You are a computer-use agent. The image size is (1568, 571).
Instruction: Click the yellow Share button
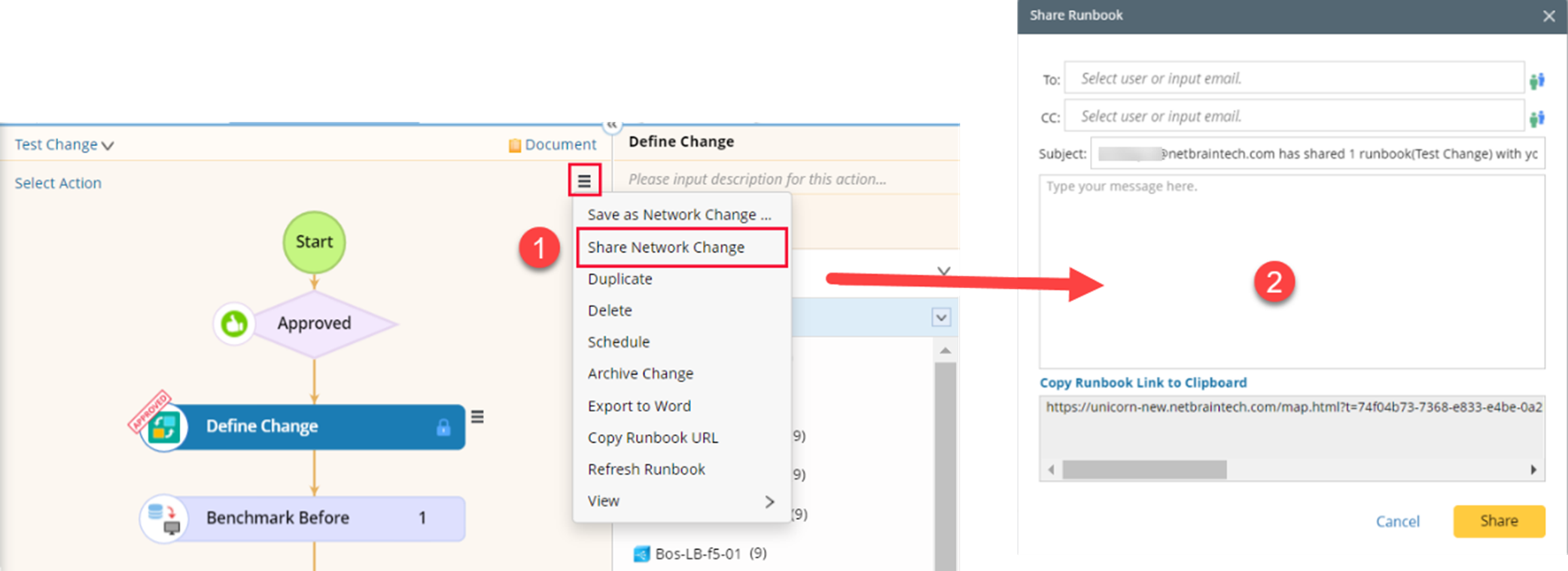[1498, 521]
